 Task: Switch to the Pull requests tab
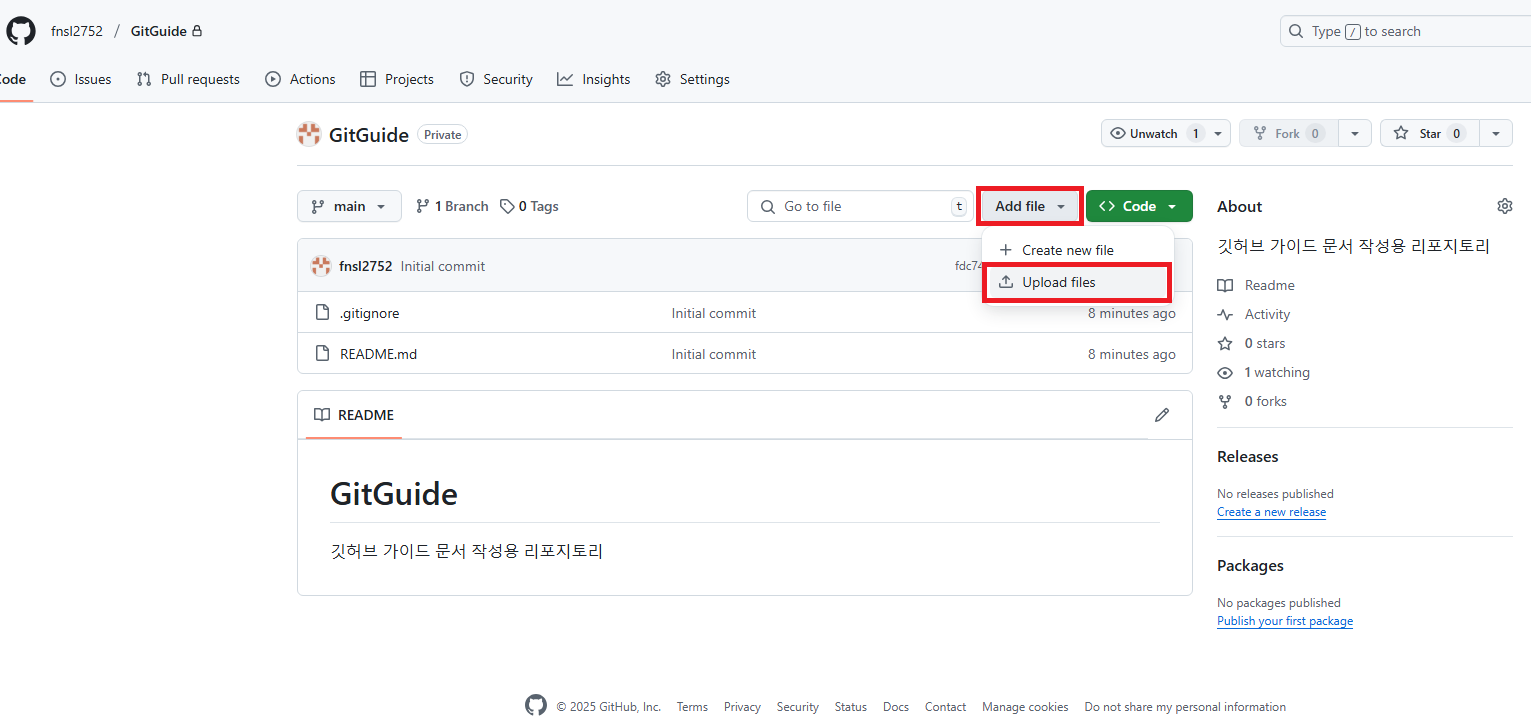188,79
